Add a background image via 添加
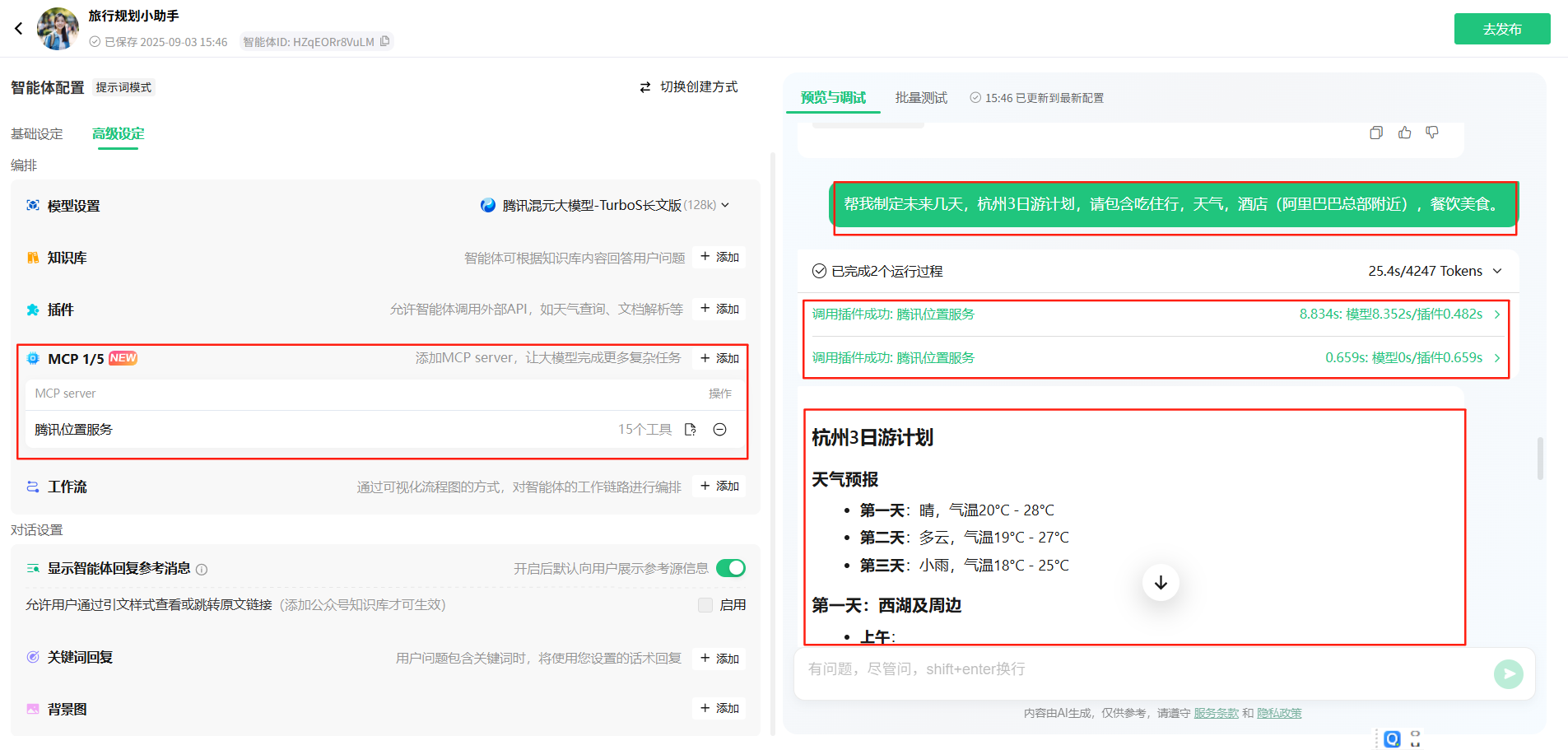1568x750 pixels. click(x=719, y=708)
